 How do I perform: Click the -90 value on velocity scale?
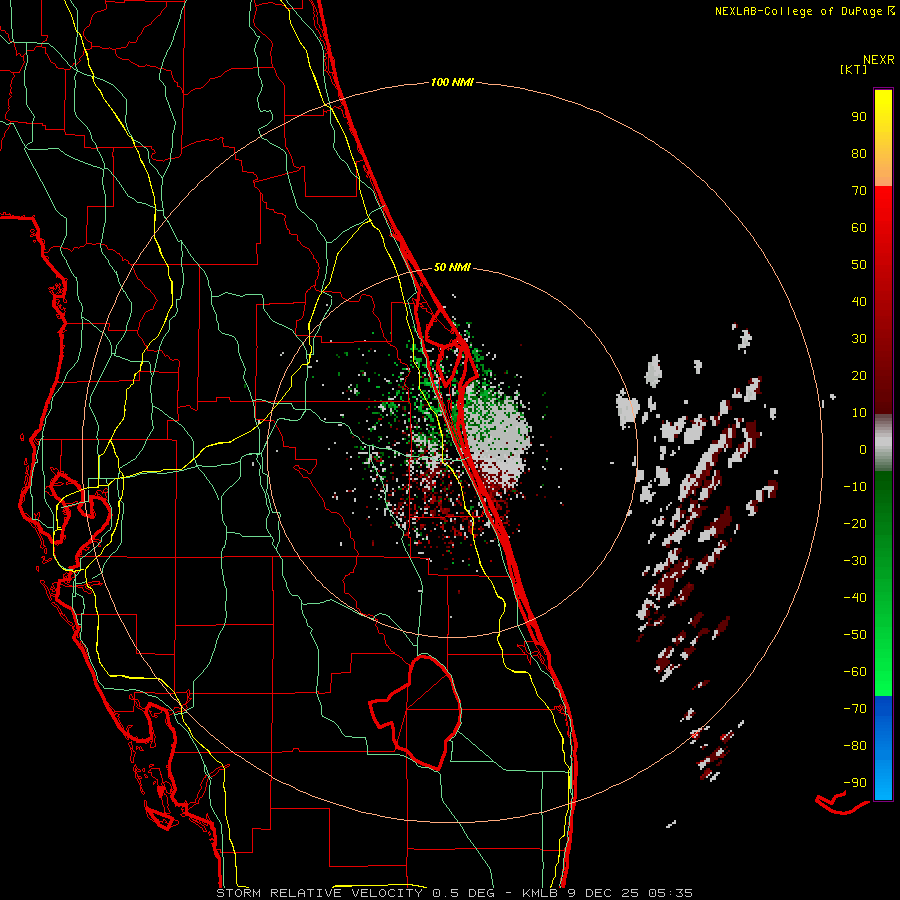pos(855,783)
